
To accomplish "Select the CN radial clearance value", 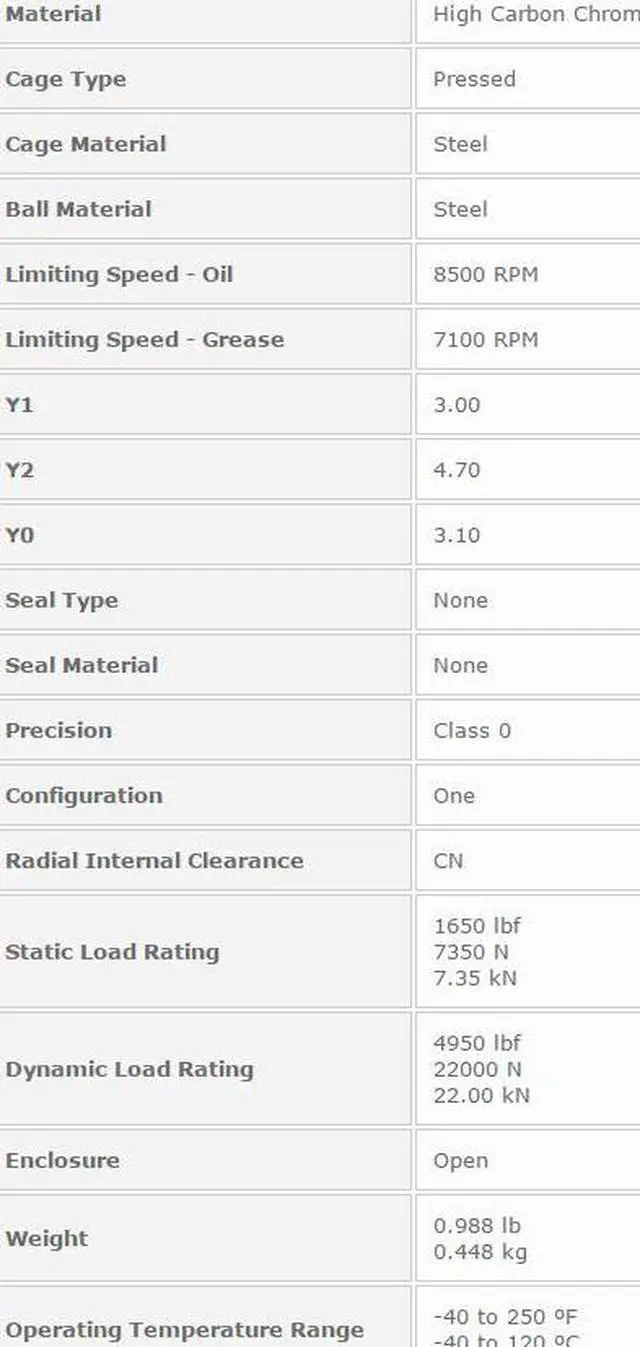I will [x=448, y=861].
